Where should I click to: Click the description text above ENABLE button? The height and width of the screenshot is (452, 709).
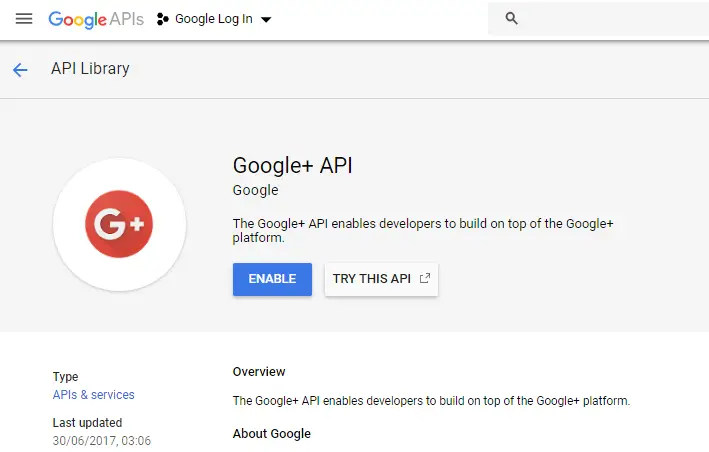click(x=423, y=231)
